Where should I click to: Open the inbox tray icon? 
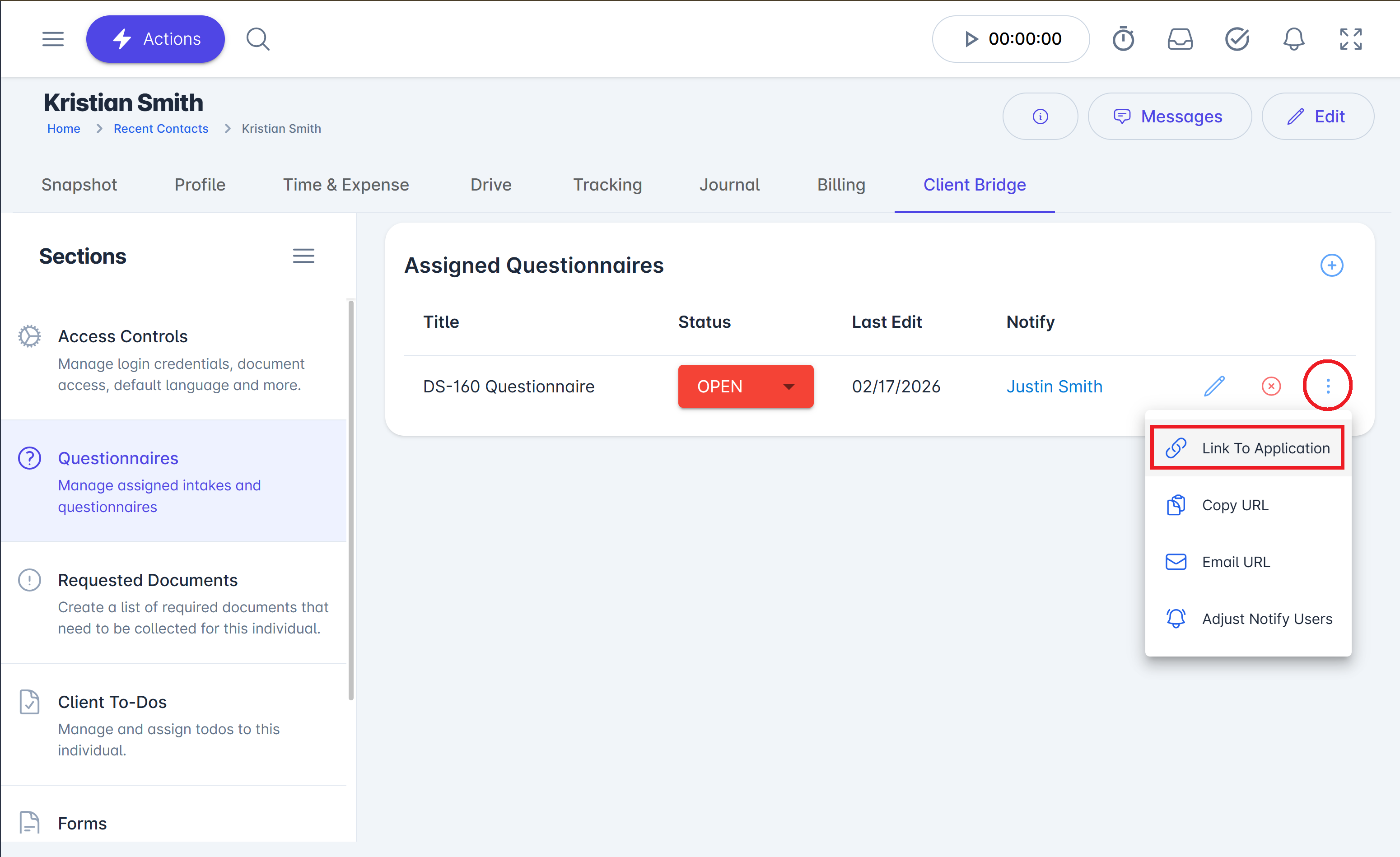click(1180, 39)
